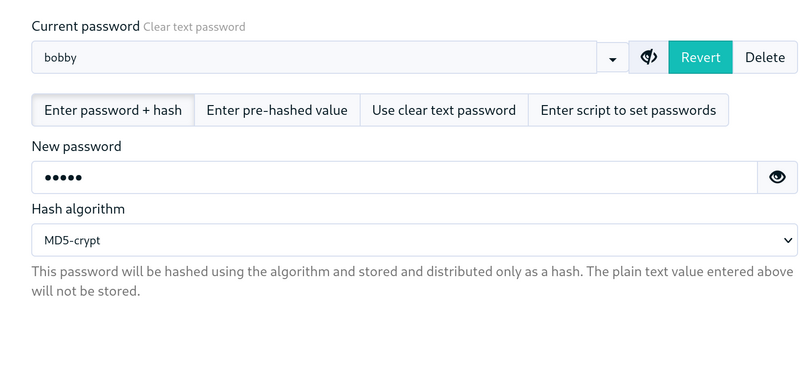Click the hashing explanation help text

click(x=412, y=281)
